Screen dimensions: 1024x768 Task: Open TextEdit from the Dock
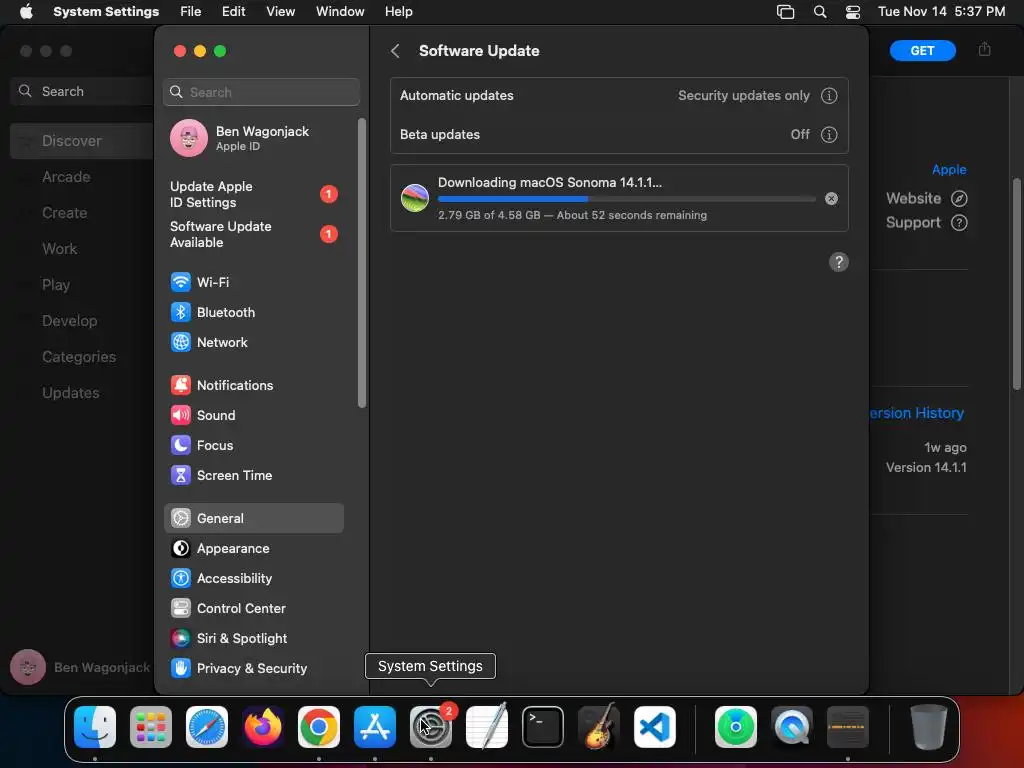tap(487, 727)
